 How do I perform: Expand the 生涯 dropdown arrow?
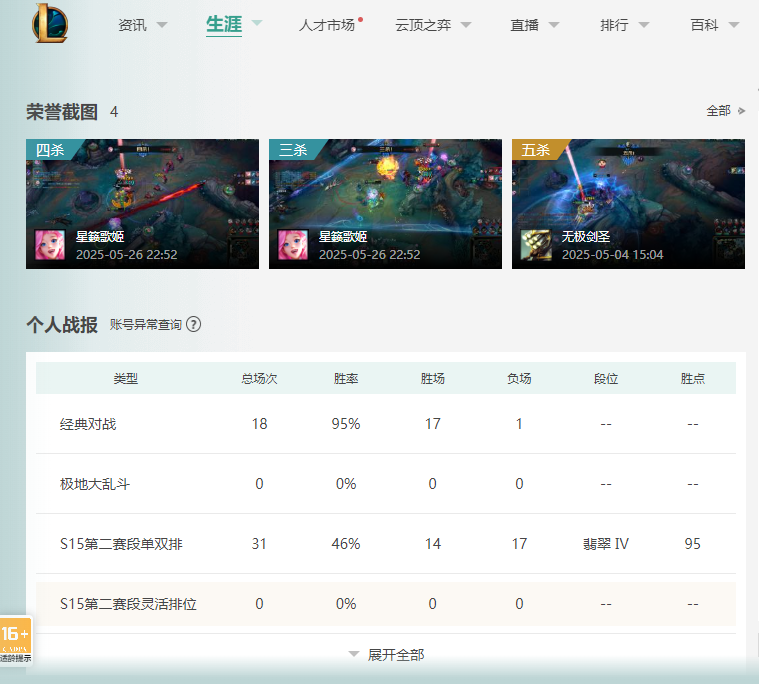[257, 23]
